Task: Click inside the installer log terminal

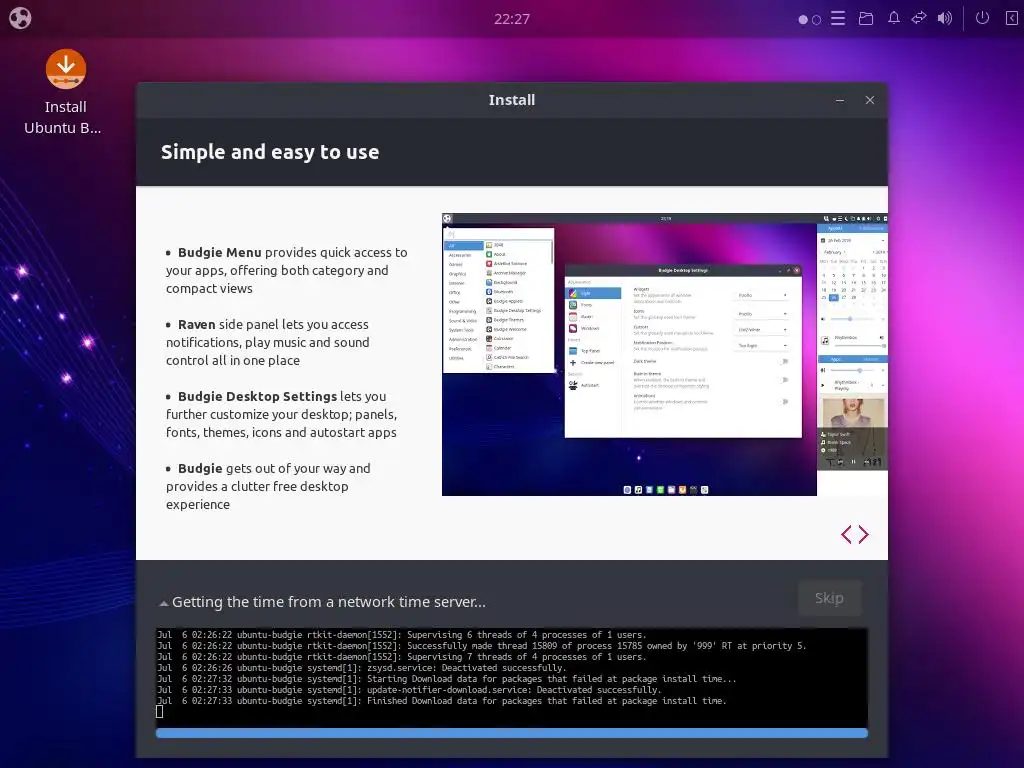Action: pyautogui.click(x=511, y=678)
